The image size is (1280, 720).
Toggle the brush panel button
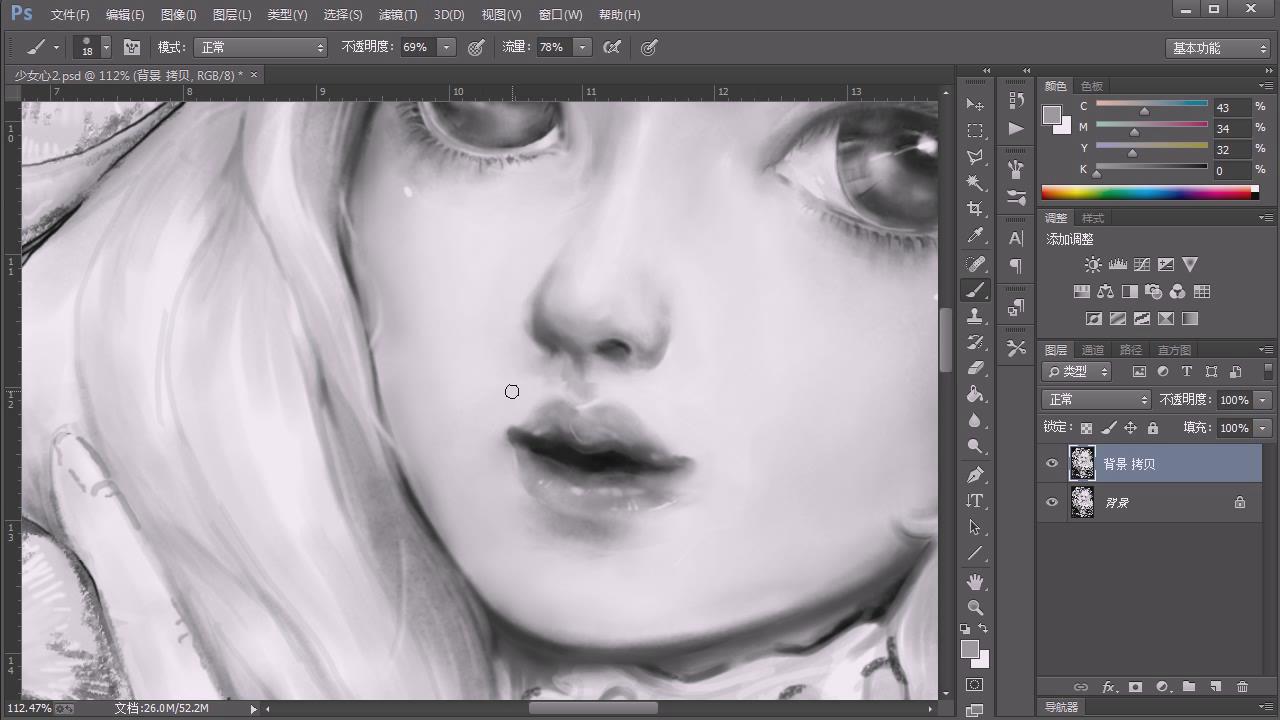(131, 47)
